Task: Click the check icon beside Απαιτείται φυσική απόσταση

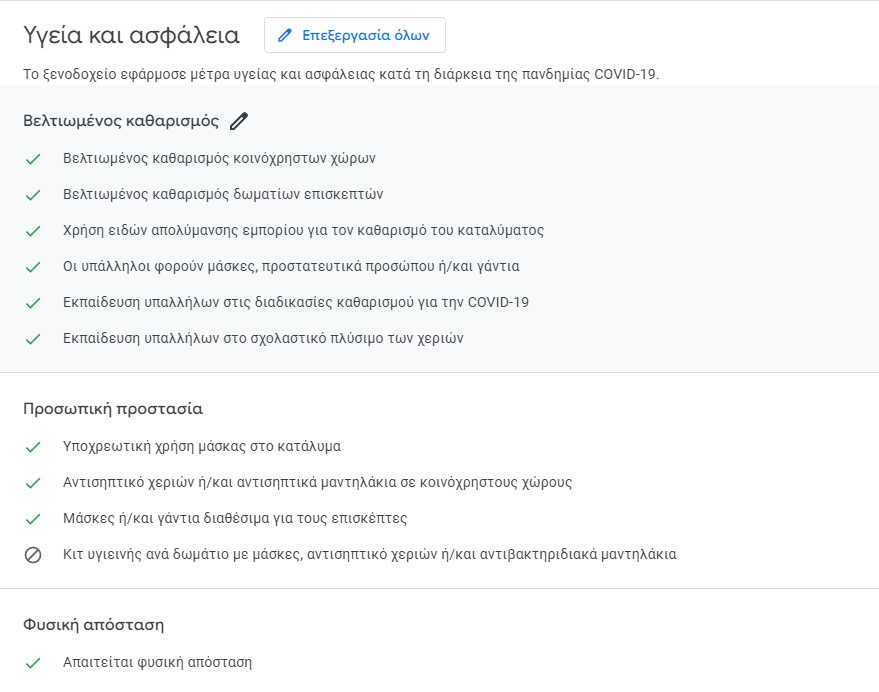Action: tap(33, 662)
